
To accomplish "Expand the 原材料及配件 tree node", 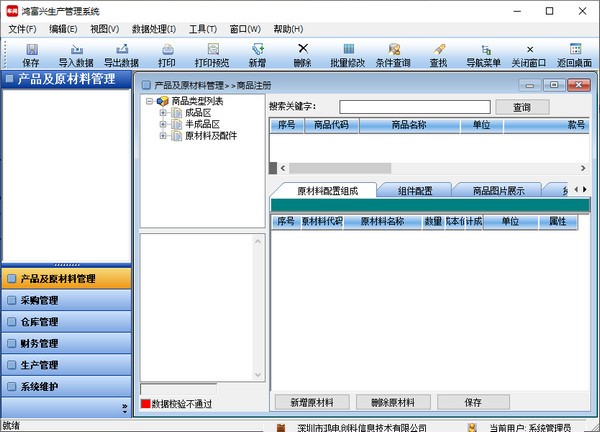I will pos(163,136).
